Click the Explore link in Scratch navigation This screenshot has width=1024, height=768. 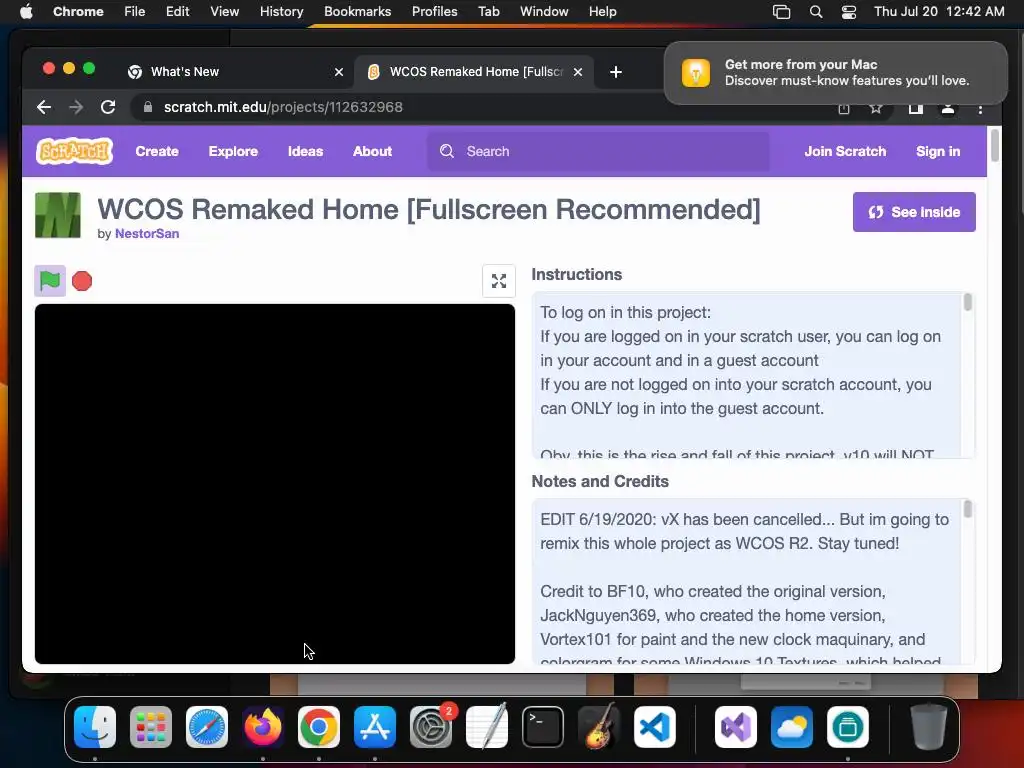pyautogui.click(x=233, y=151)
